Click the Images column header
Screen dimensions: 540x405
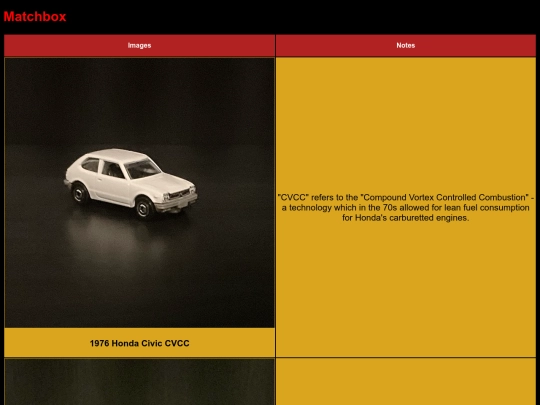pos(139,45)
